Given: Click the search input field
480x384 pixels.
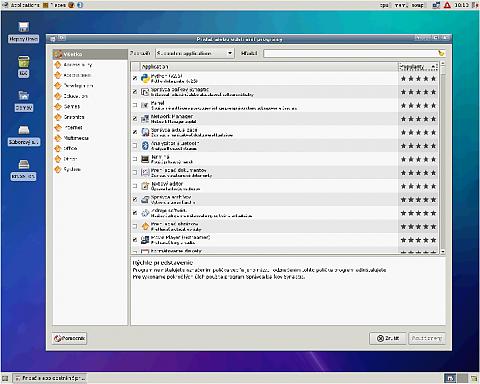Looking at the screenshot, I should [x=354, y=53].
